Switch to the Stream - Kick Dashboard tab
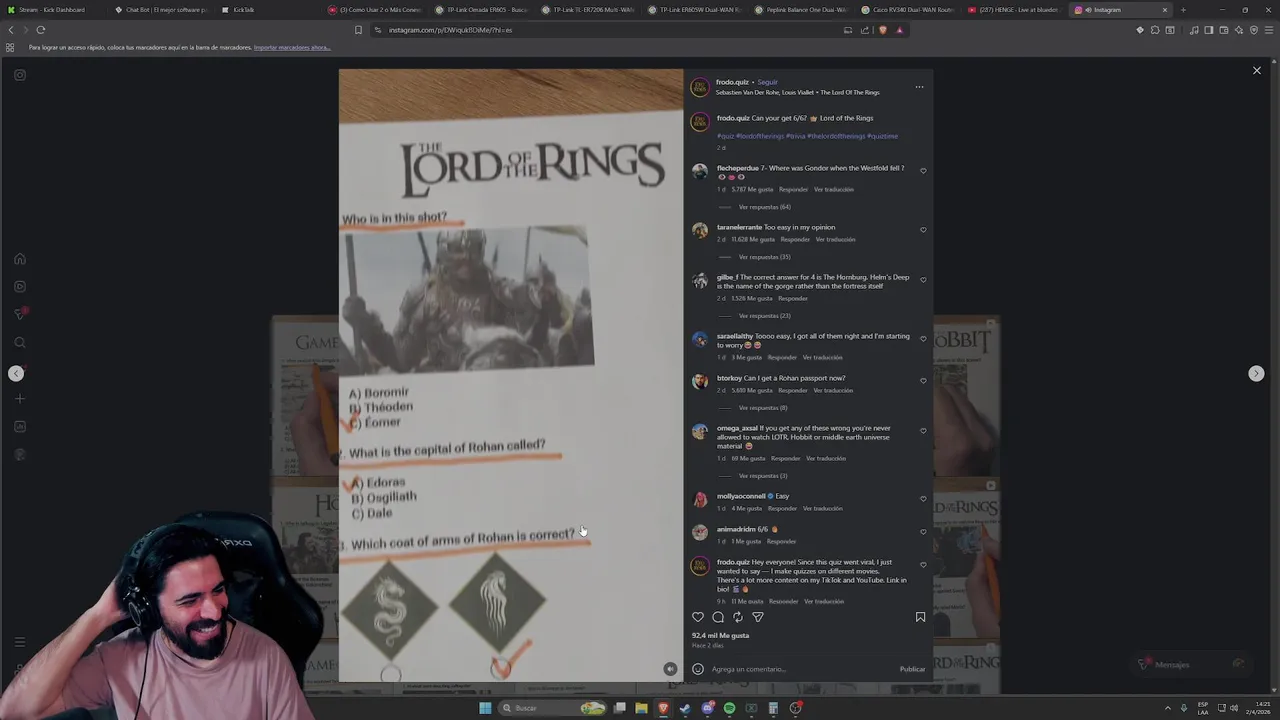Viewport: 1280px width, 720px height. pos(51,10)
